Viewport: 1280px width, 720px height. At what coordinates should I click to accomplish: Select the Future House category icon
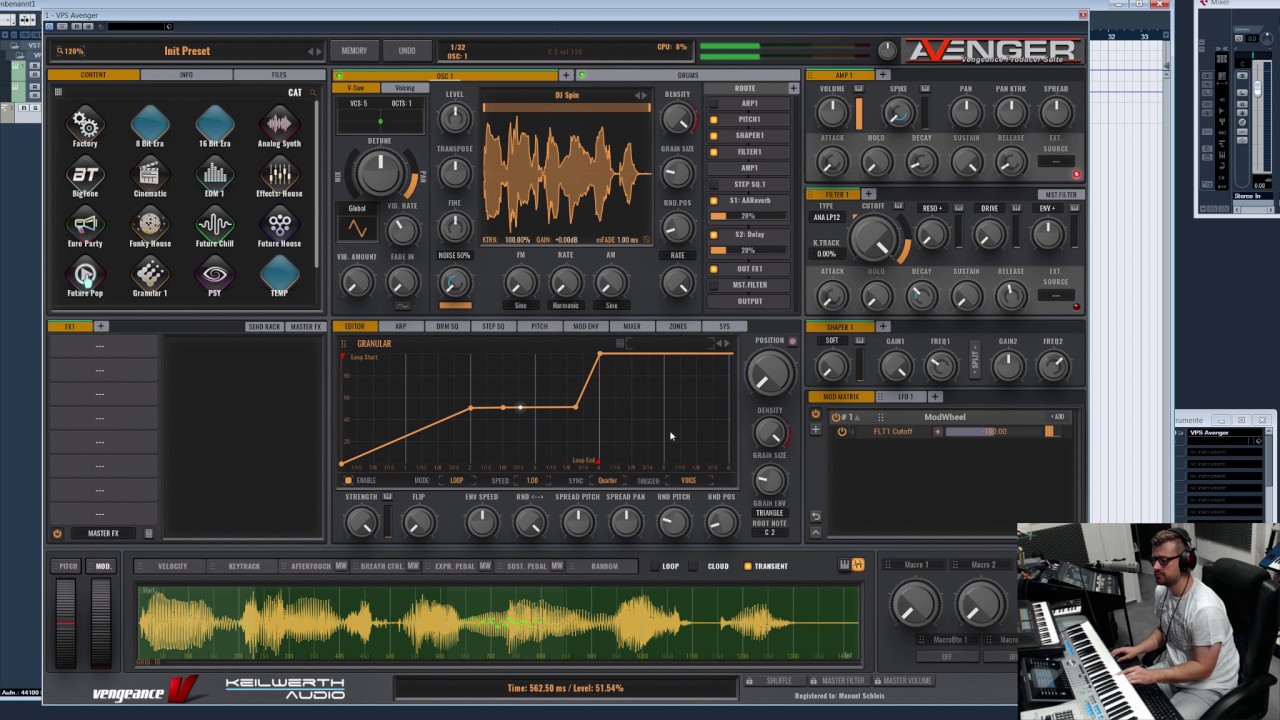click(279, 224)
